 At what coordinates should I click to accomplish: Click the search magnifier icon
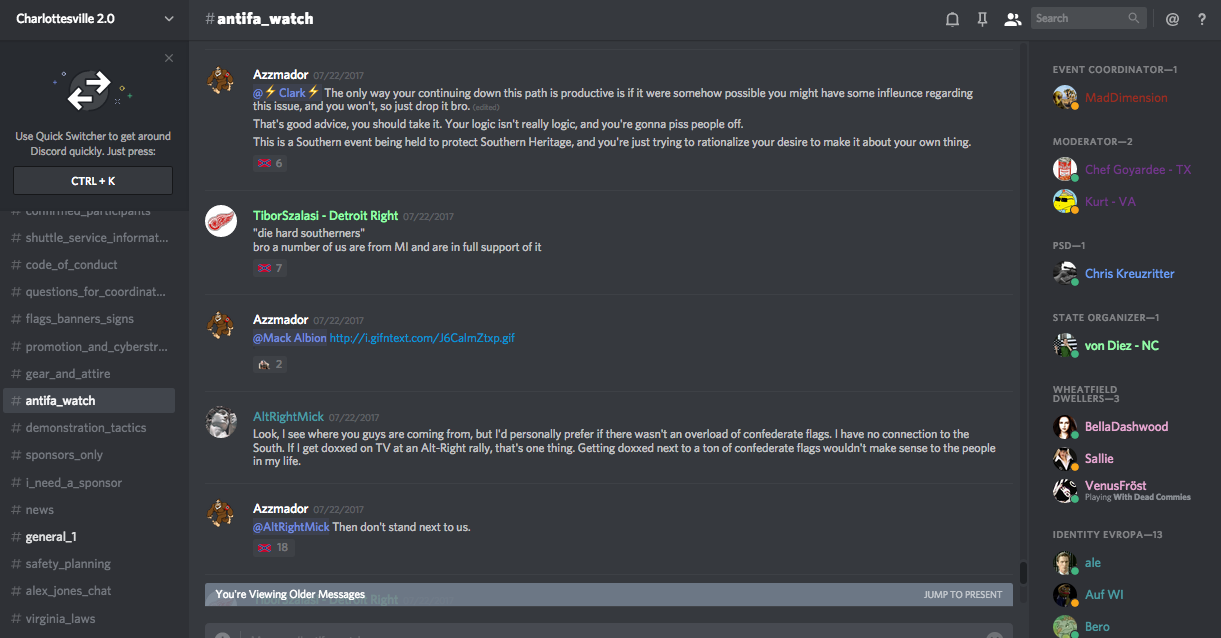[1134, 18]
